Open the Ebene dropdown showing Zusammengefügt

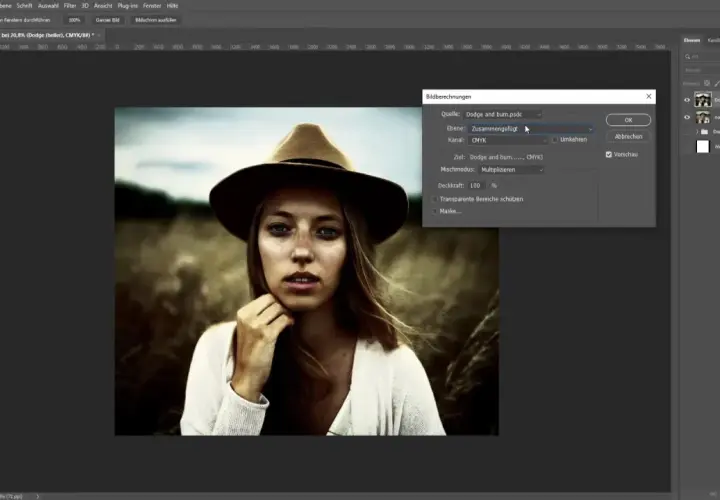(x=531, y=129)
